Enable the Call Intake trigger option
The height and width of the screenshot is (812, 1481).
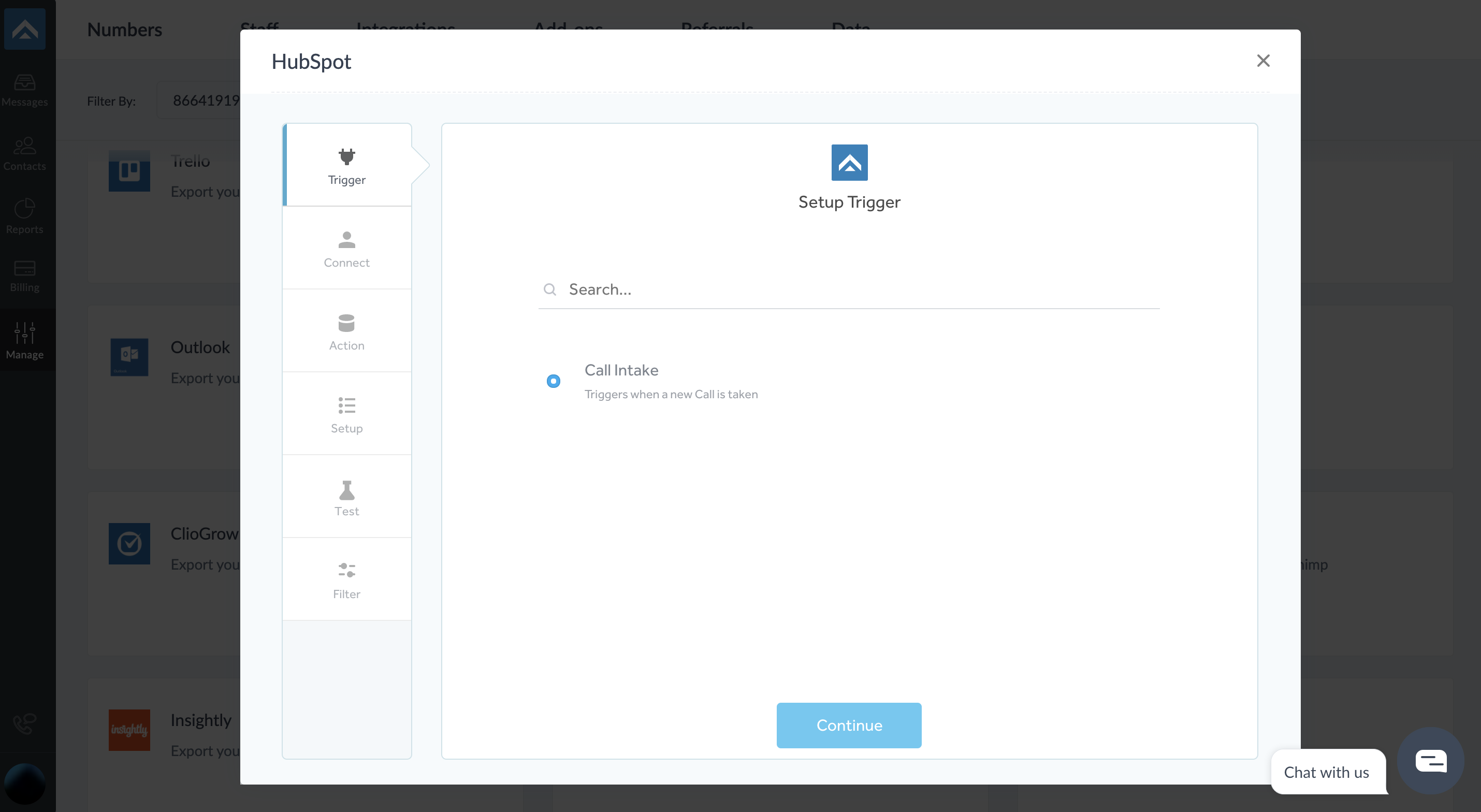[553, 380]
